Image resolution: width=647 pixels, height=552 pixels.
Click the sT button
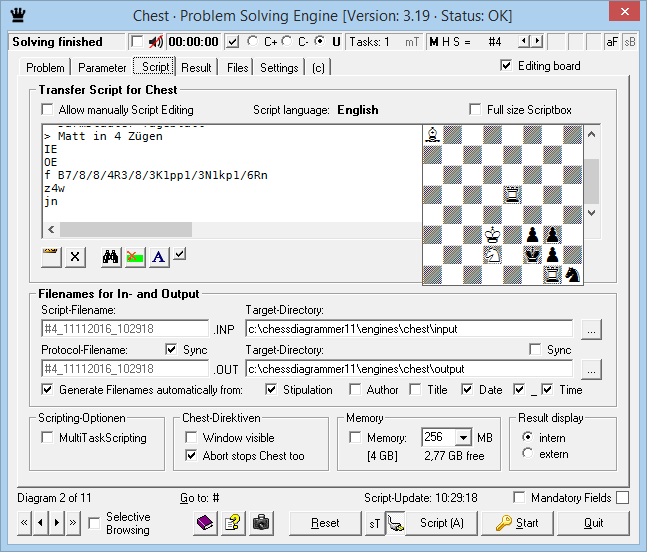[375, 524]
